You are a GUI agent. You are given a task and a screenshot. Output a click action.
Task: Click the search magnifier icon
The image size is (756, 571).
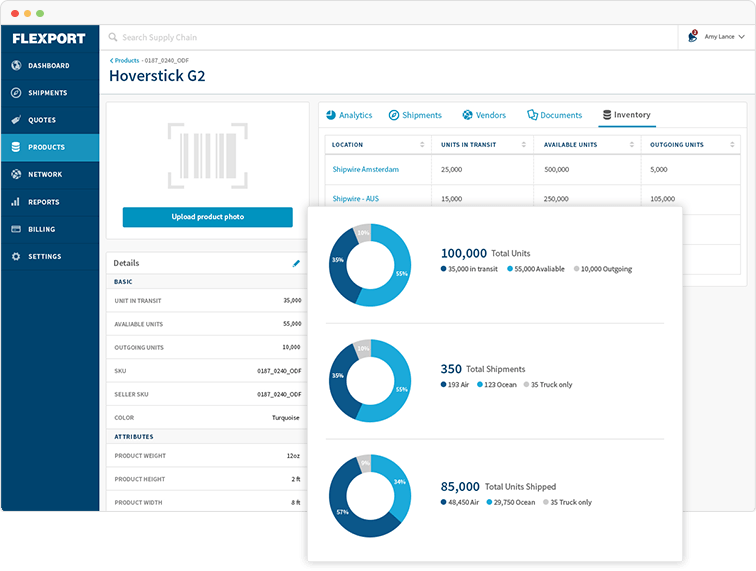pyautogui.click(x=113, y=37)
